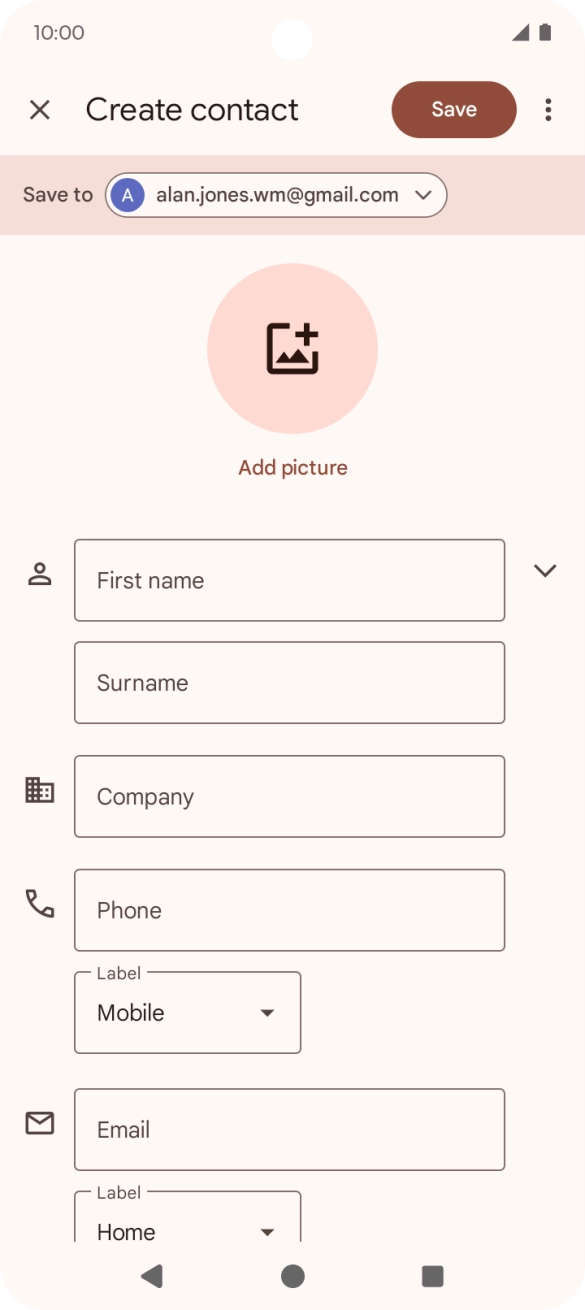Open the three-dot overflow menu
Image resolution: width=585 pixels, height=1310 pixels.
tap(548, 109)
